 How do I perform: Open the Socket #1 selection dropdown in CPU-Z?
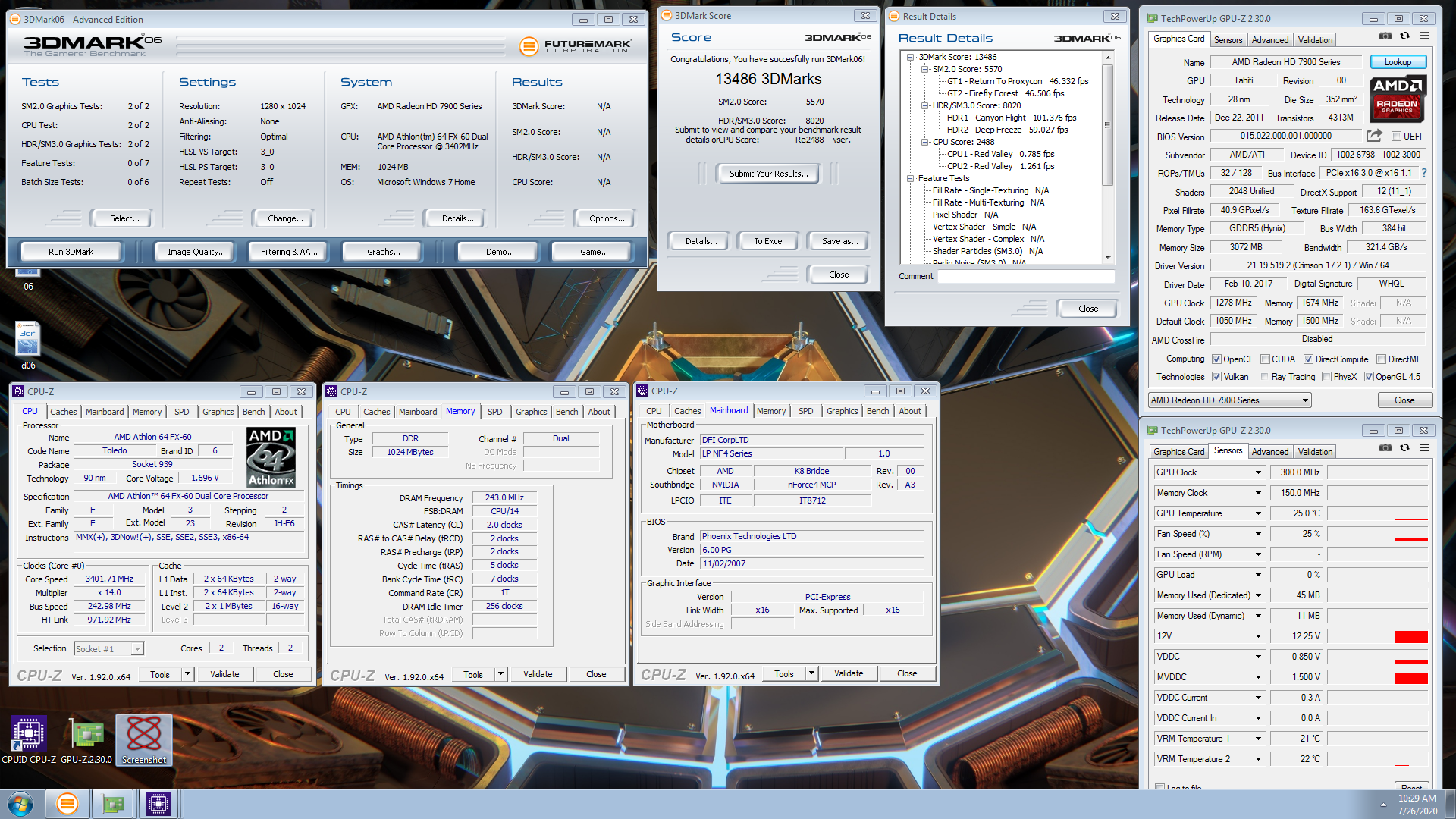pos(108,649)
